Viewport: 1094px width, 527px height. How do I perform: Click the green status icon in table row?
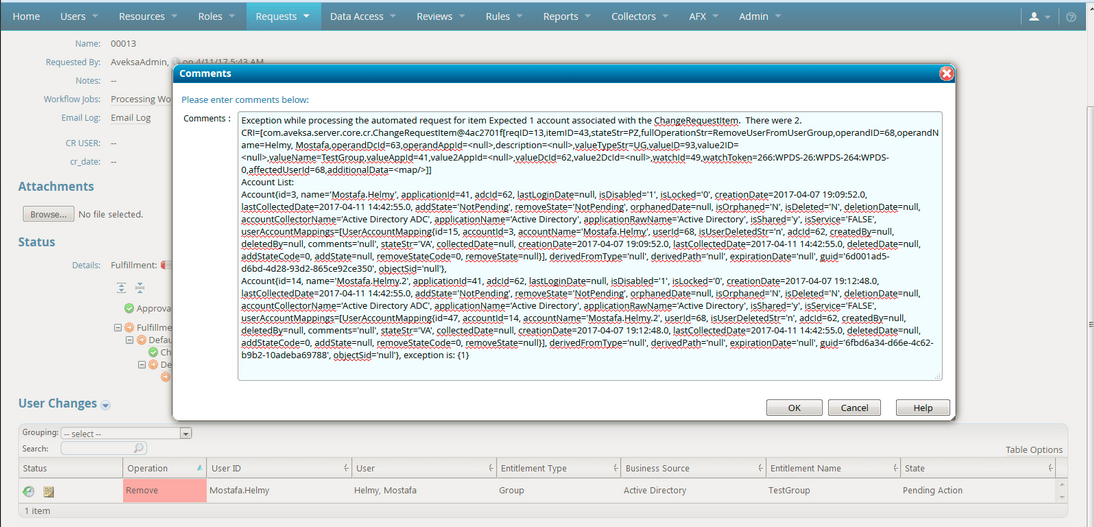[29, 491]
